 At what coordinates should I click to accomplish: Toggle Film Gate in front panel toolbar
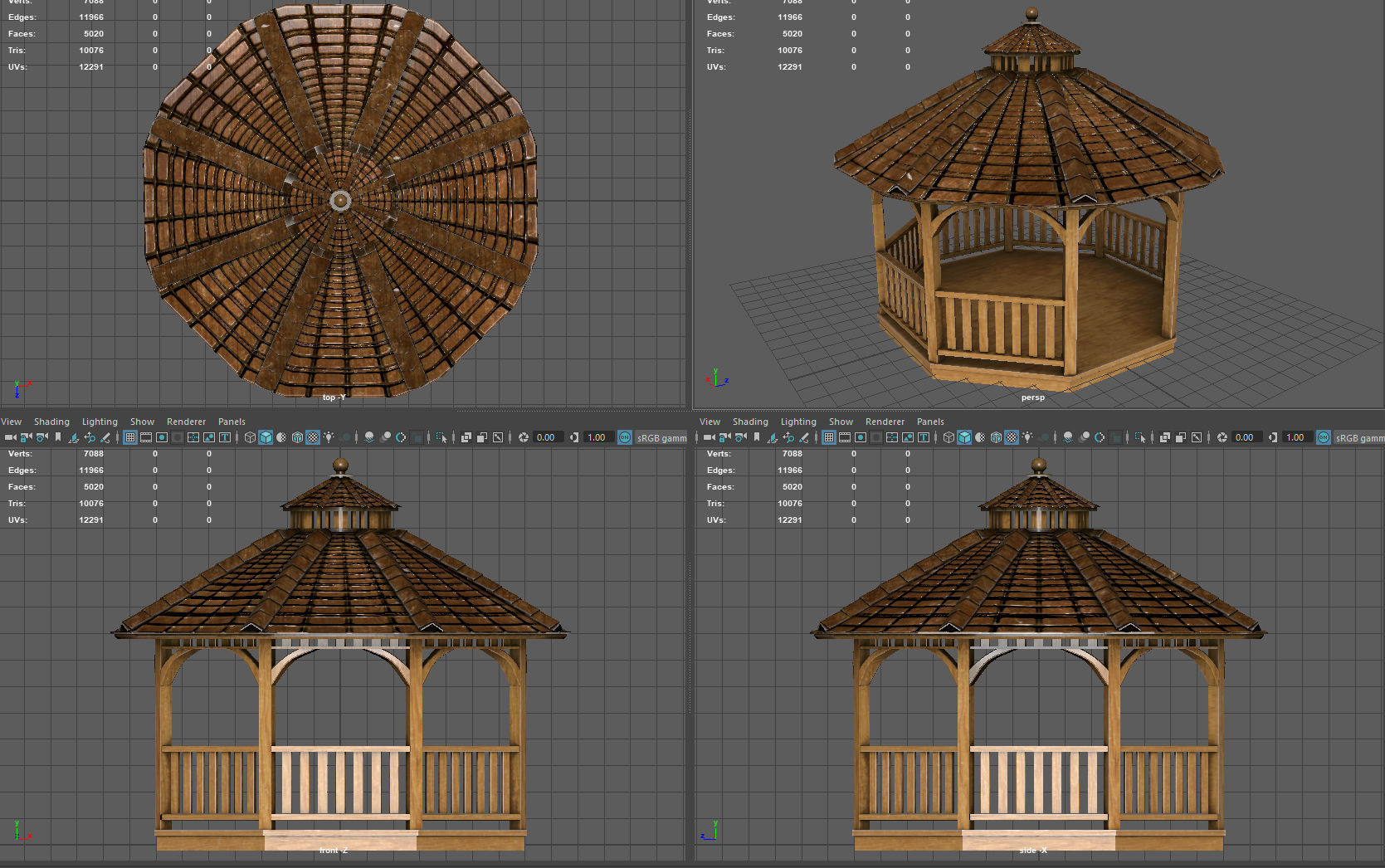point(146,437)
